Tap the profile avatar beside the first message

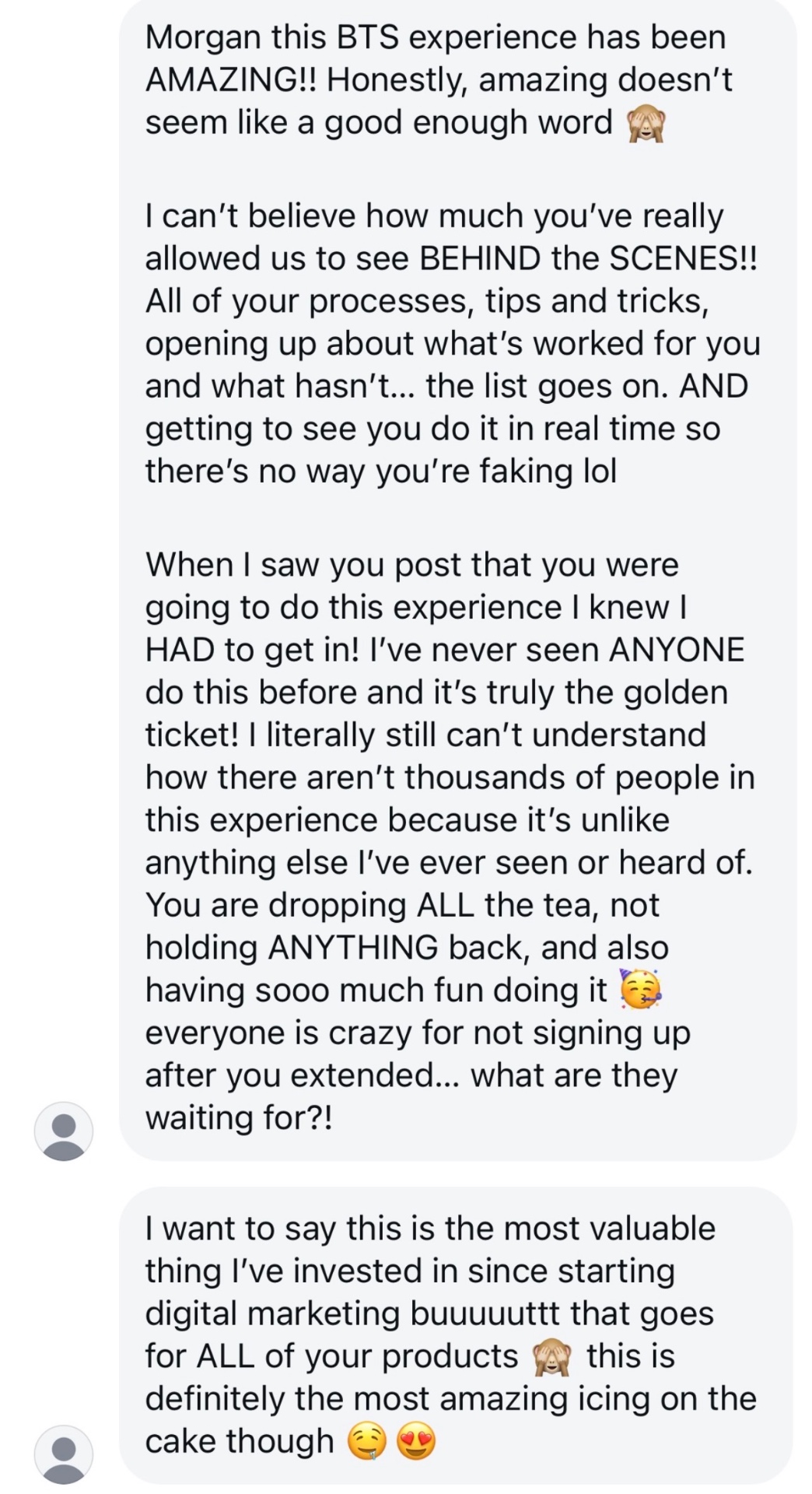[64, 1131]
